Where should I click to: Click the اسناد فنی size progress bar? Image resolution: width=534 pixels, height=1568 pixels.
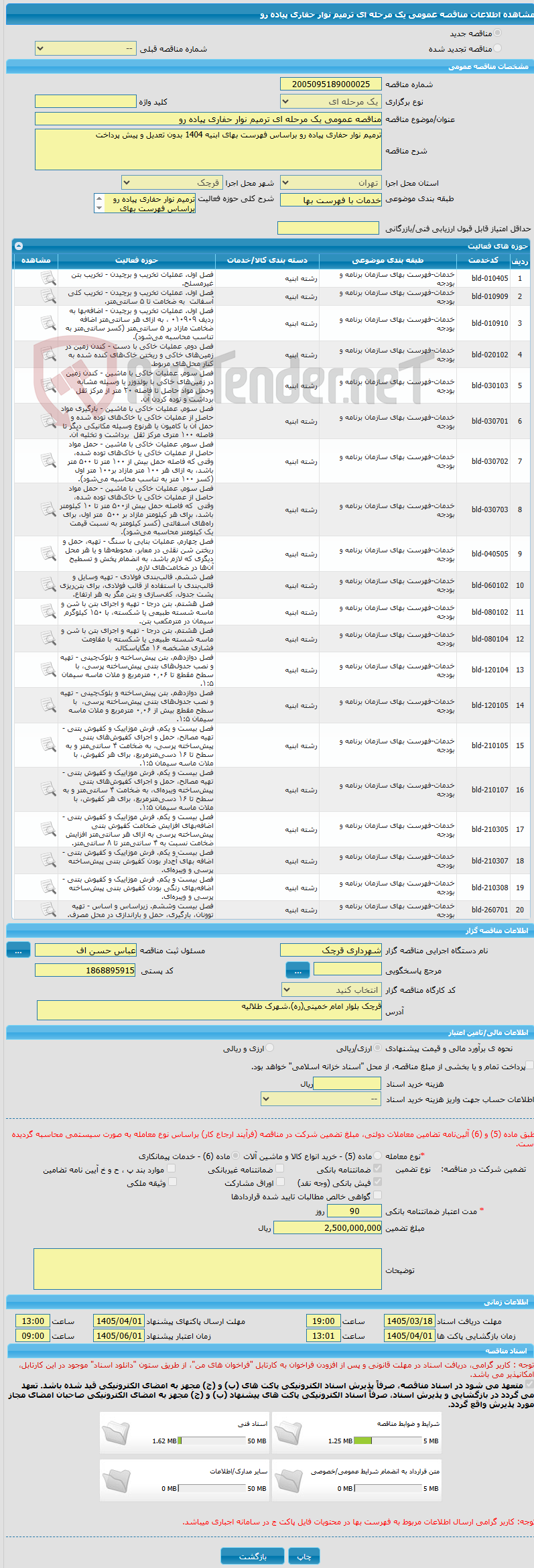tap(212, 1440)
